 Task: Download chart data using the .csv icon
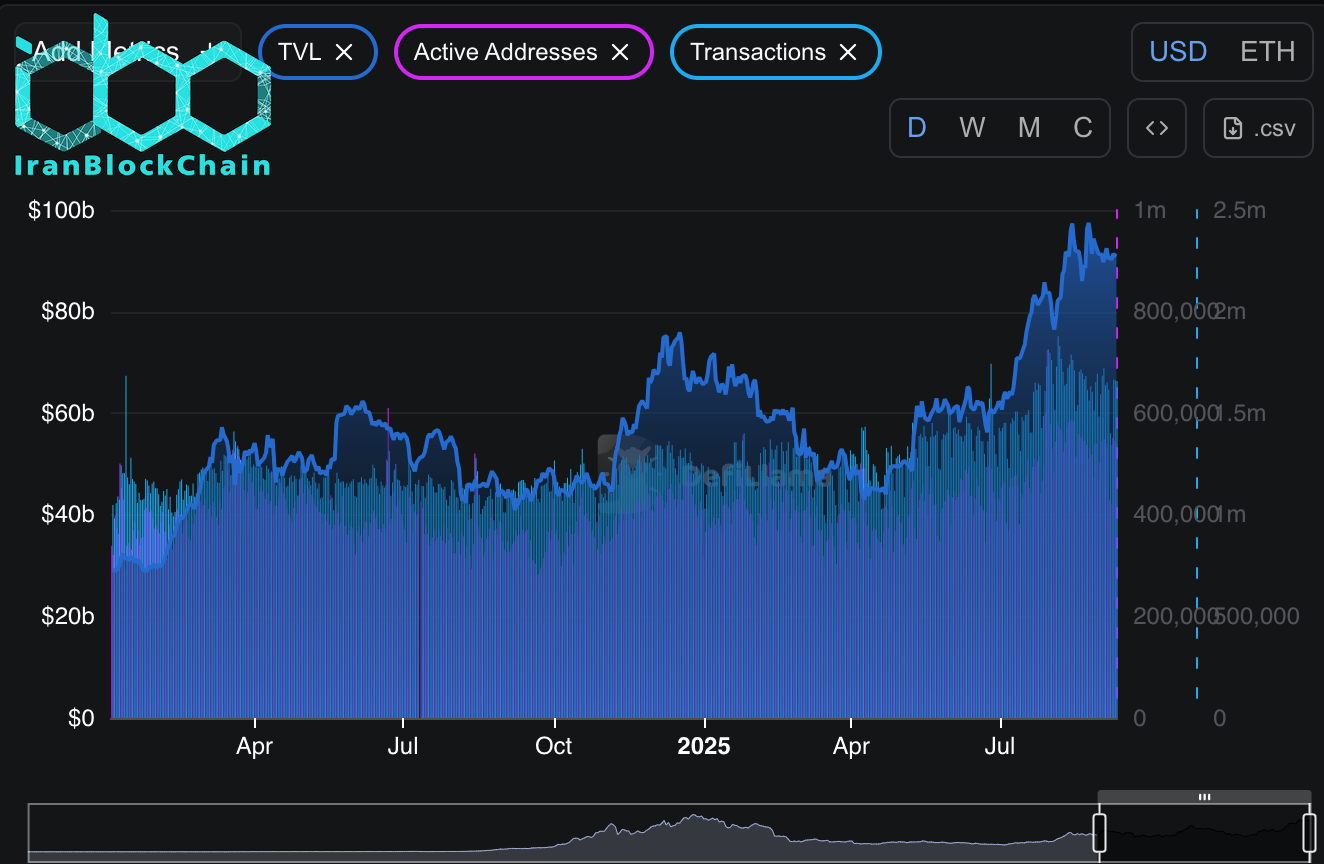[x=1258, y=128]
